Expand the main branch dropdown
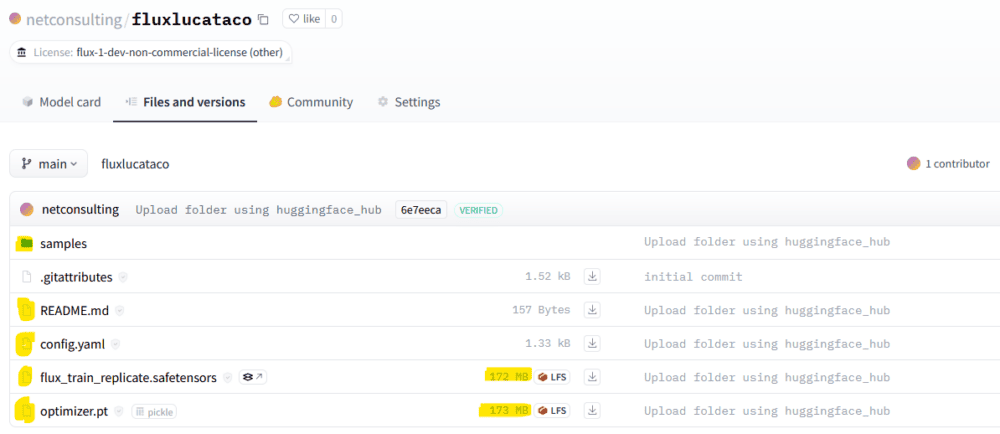Image resolution: width=1000 pixels, height=434 pixels. click(x=48, y=164)
